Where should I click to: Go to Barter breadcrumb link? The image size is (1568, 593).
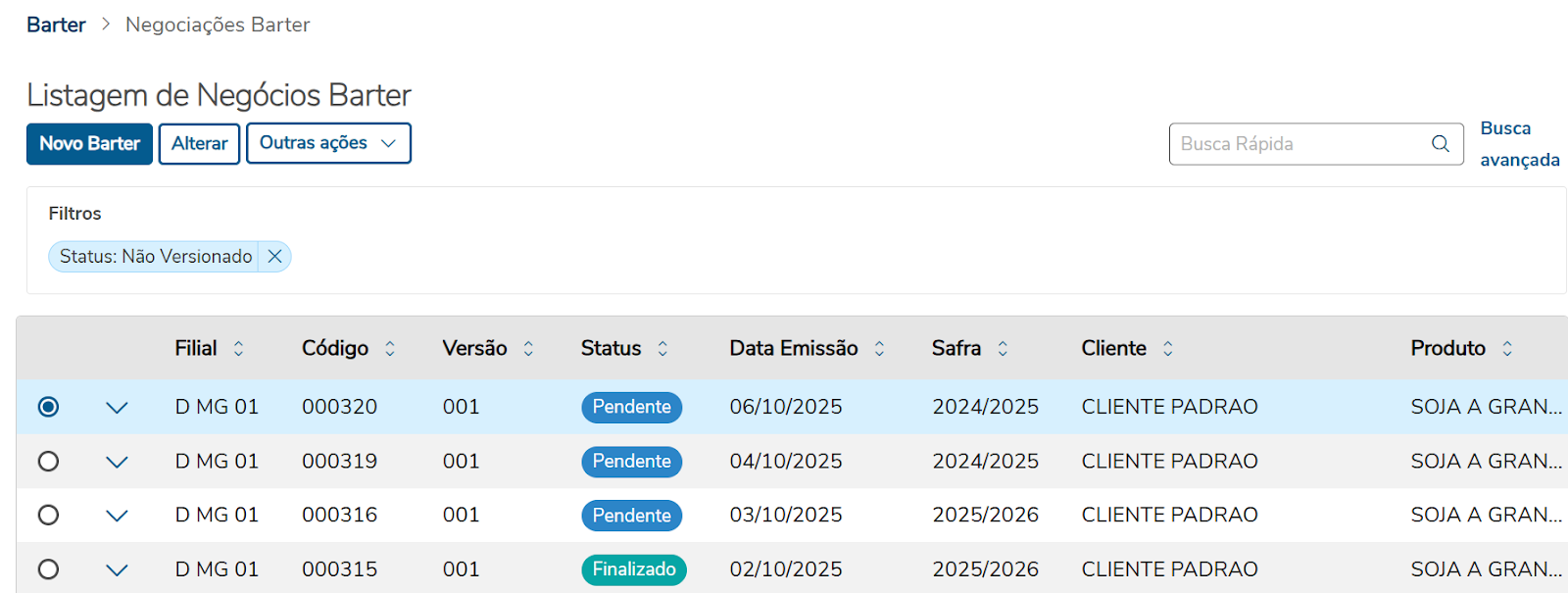[56, 25]
